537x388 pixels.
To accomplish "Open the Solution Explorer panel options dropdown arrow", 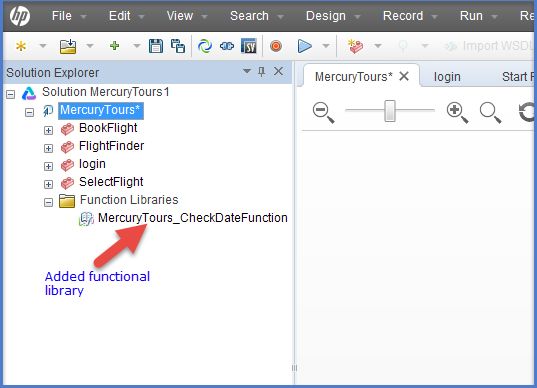I will click(247, 71).
